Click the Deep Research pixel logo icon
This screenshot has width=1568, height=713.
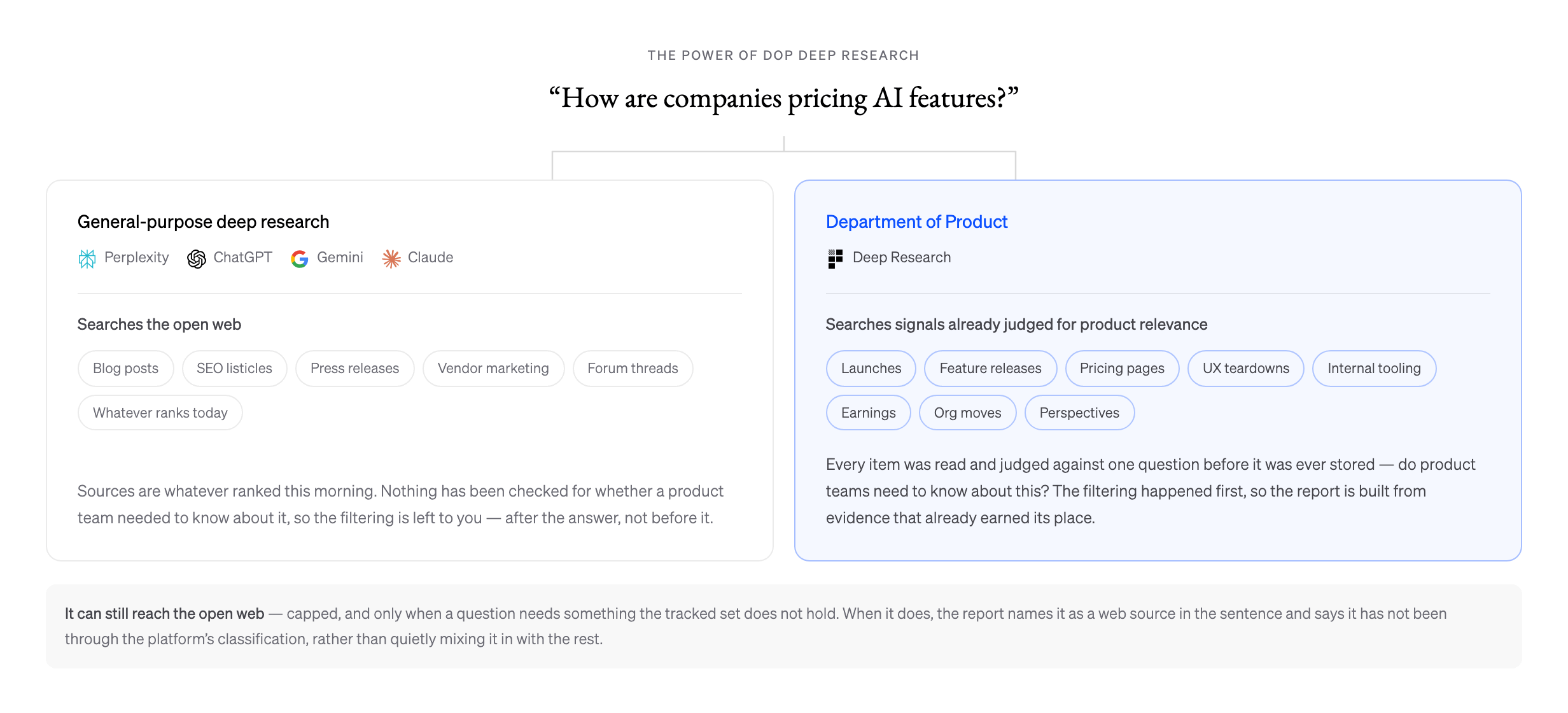click(x=836, y=258)
